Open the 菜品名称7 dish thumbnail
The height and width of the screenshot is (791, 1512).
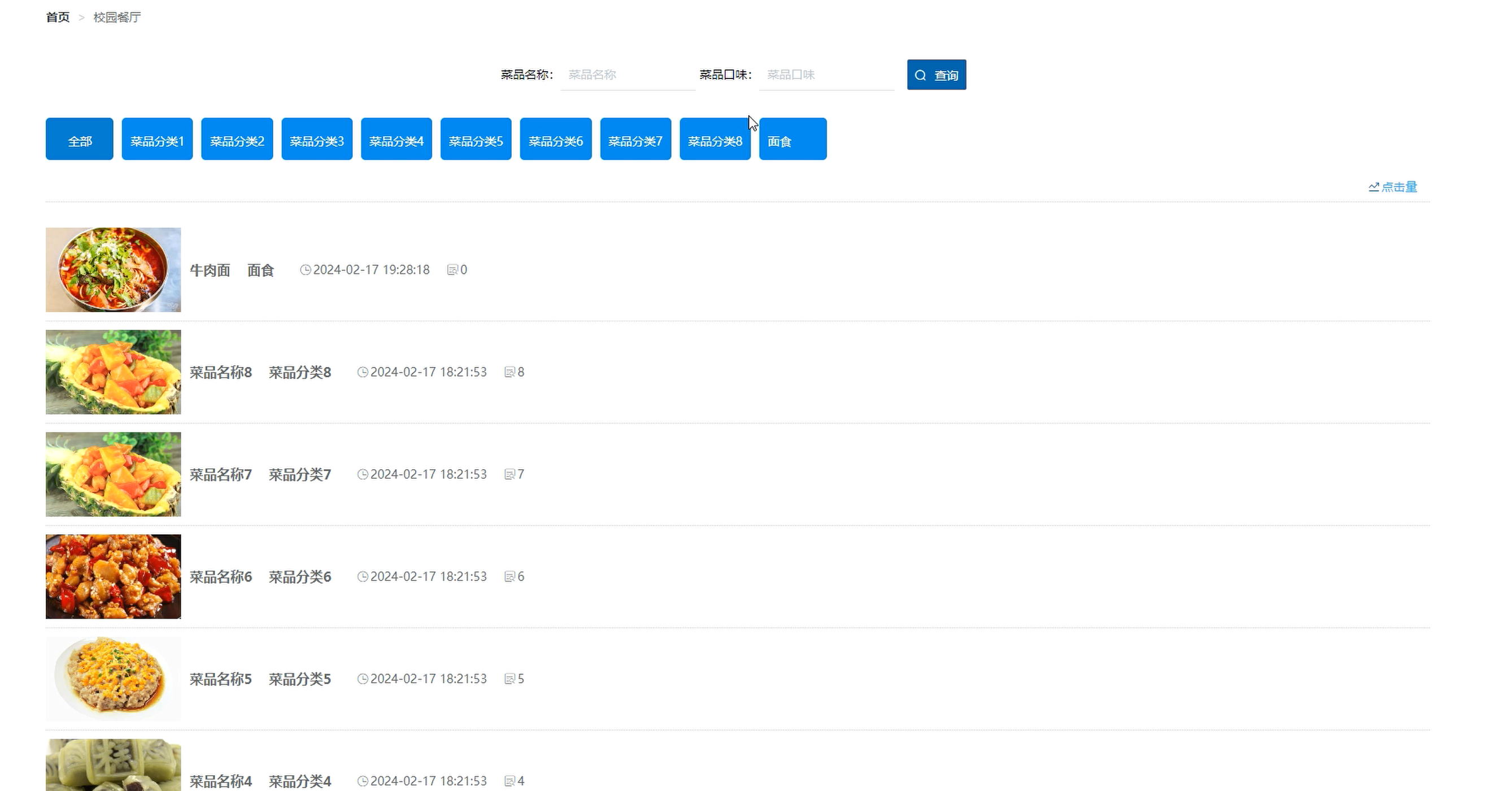pyautogui.click(x=114, y=474)
